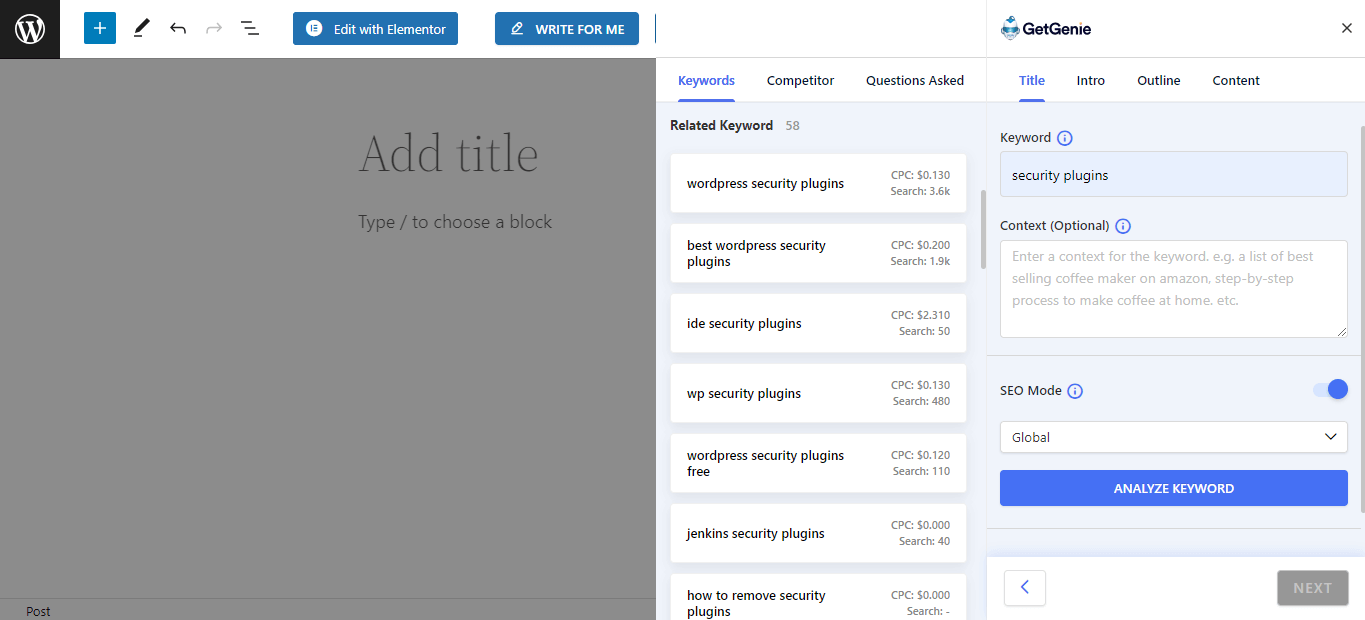Image resolution: width=1365 pixels, height=620 pixels.
Task: Click the NEXT button
Action: coord(1312,588)
